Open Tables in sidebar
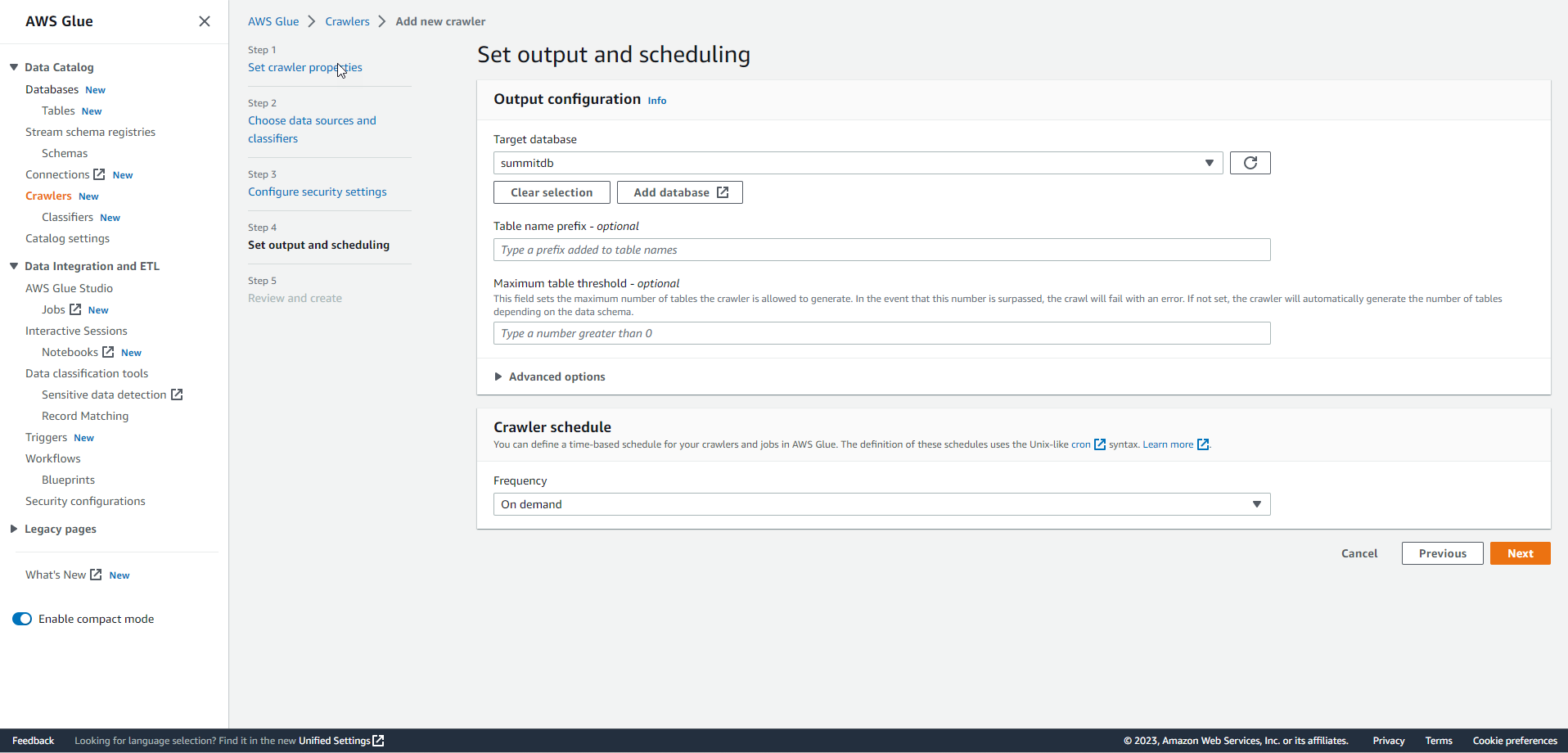1568x753 pixels. coord(58,110)
